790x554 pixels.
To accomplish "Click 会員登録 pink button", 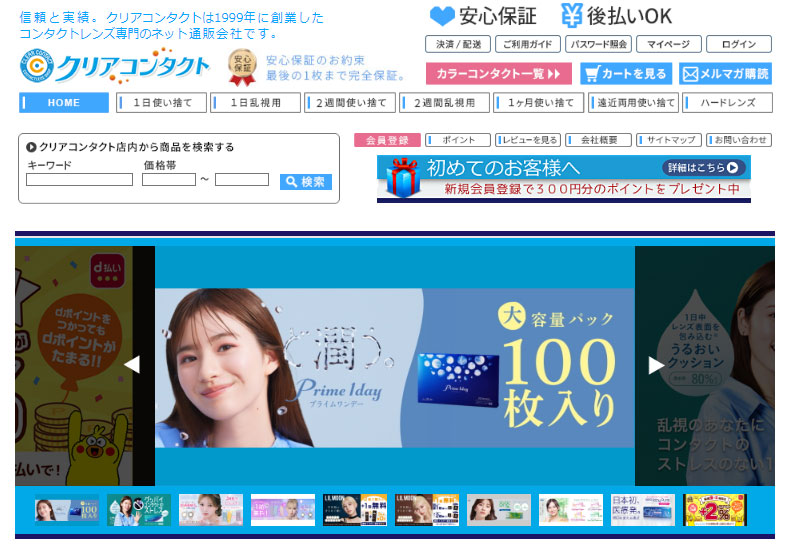I will tap(387, 140).
